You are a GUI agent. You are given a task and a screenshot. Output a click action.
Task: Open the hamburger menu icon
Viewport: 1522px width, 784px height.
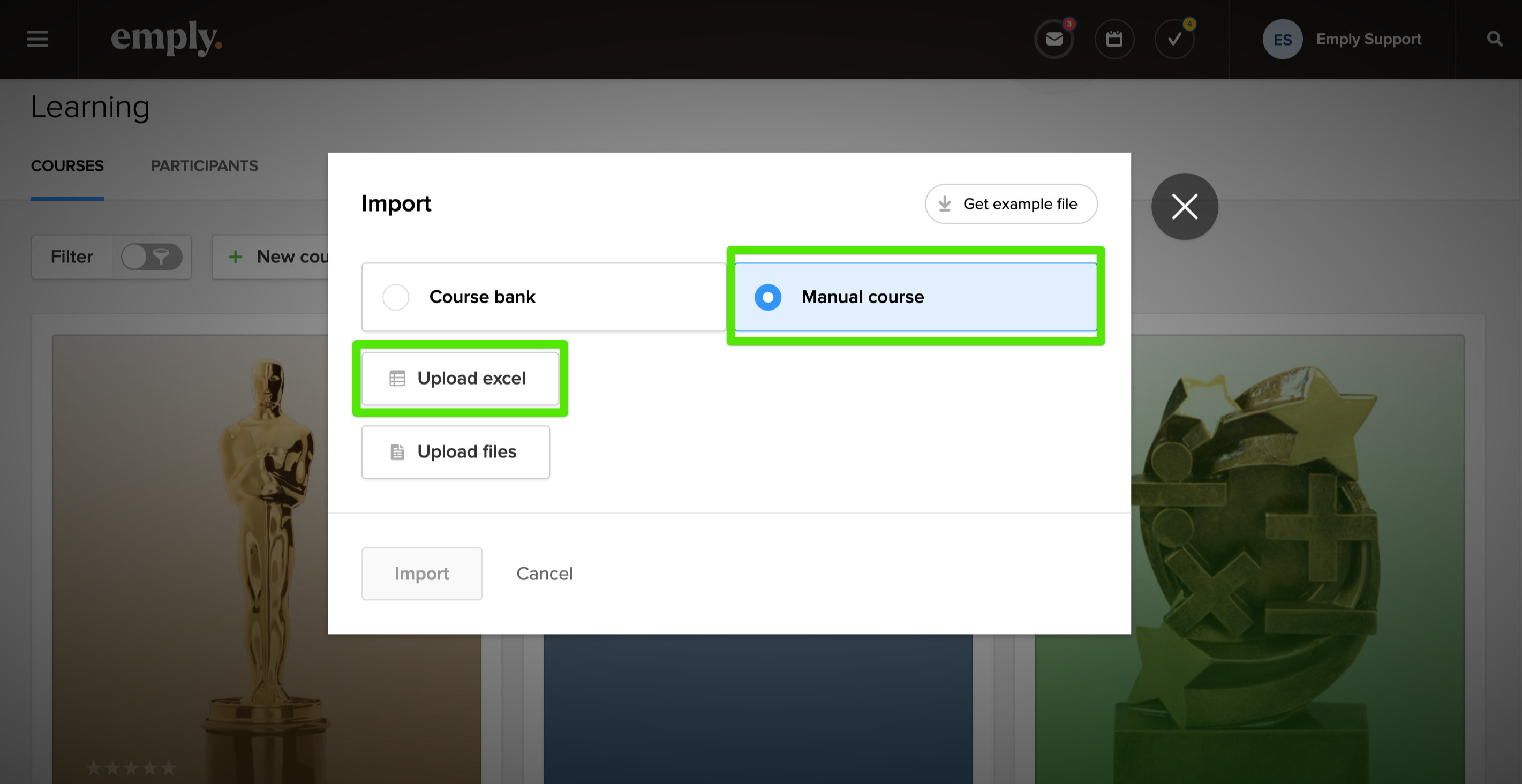37,39
